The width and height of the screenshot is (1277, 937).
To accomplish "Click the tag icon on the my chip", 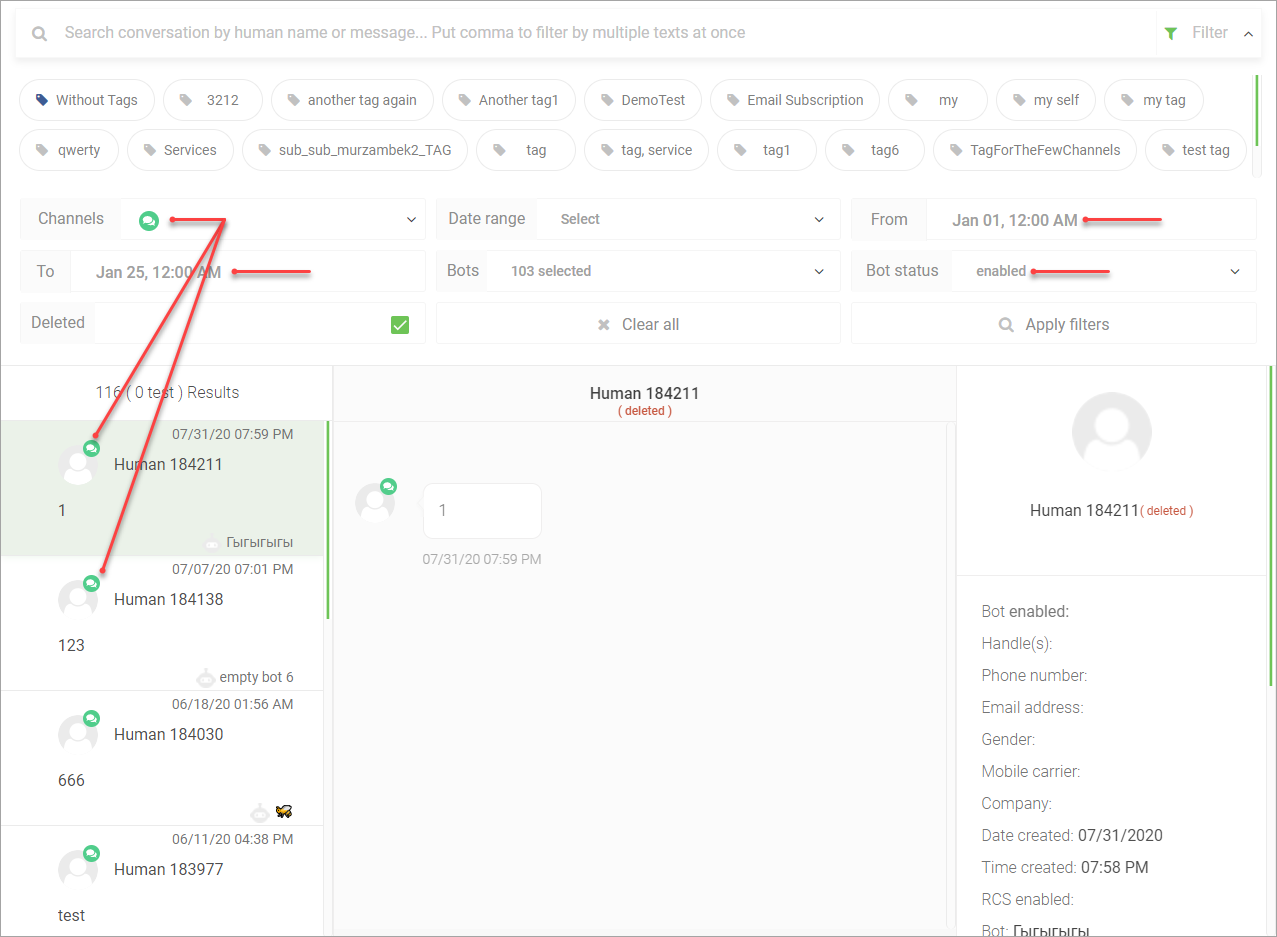I will click(911, 100).
